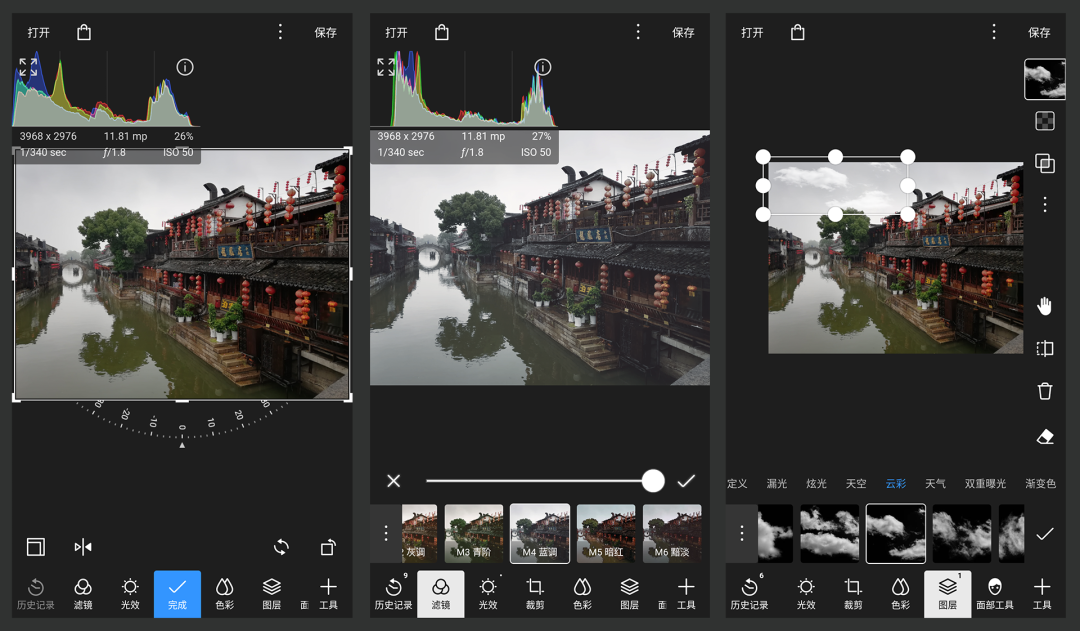Tap 保存 in the middle panel
1080x631 pixels.
click(683, 32)
